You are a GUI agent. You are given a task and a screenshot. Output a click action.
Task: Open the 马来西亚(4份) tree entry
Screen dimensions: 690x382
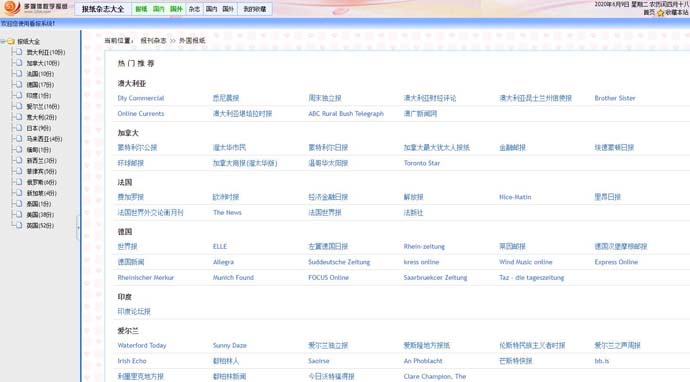pos(44,139)
